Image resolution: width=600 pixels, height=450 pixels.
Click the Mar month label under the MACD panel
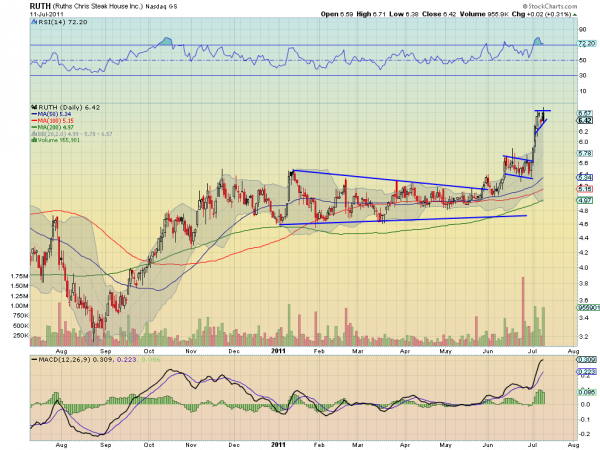click(x=357, y=445)
